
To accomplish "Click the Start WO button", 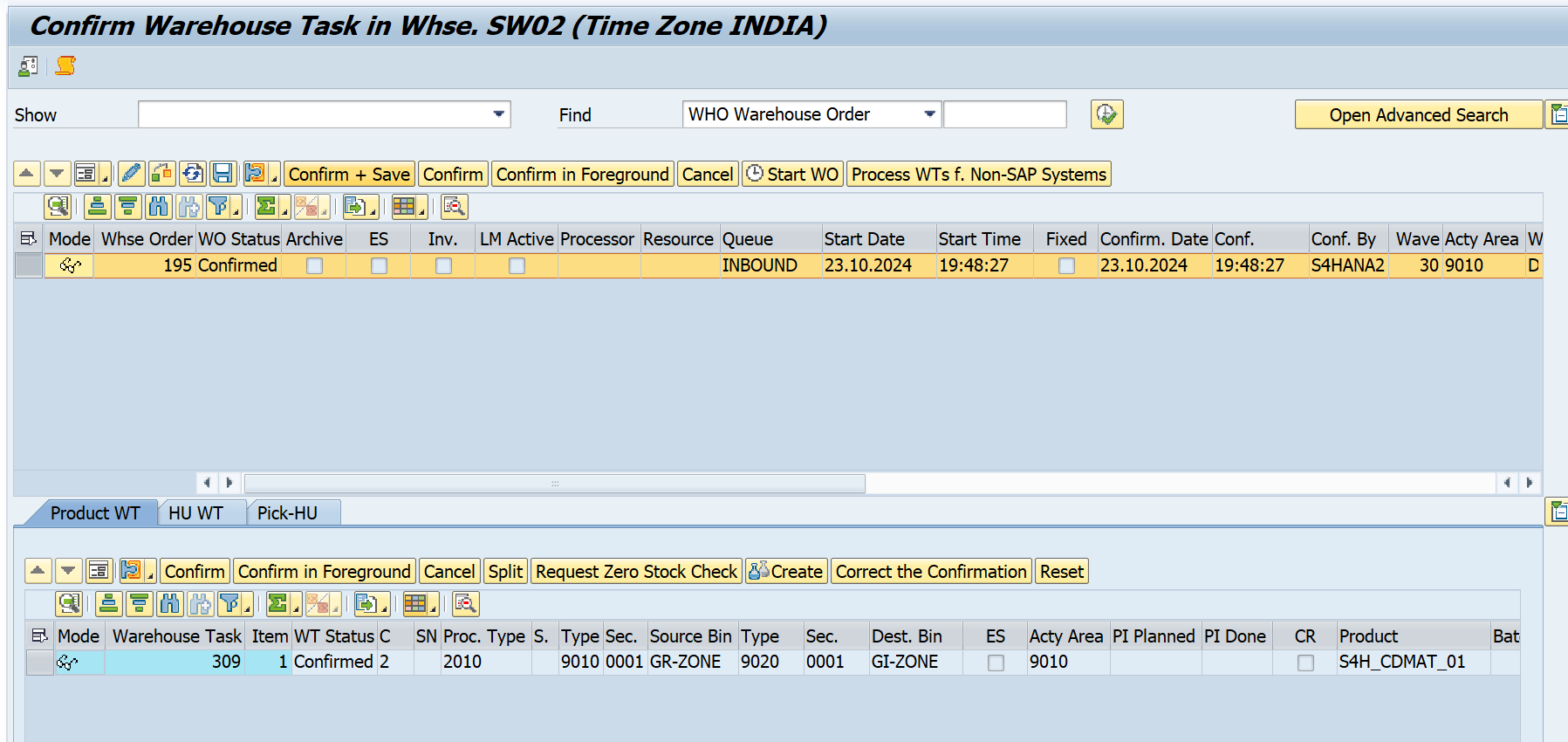I will click(x=792, y=174).
